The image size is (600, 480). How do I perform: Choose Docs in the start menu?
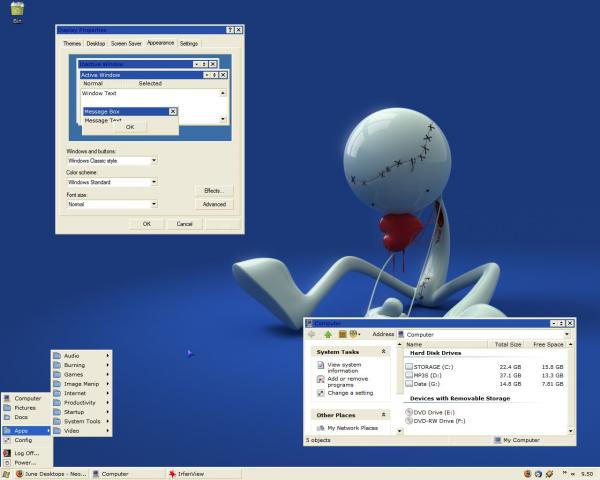point(26,417)
